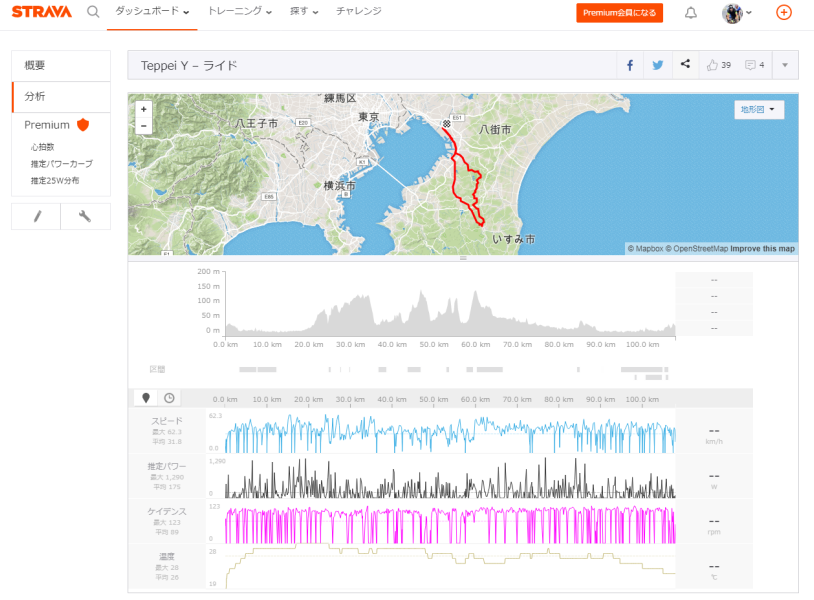Open the wrench tools icon

(x=85, y=216)
